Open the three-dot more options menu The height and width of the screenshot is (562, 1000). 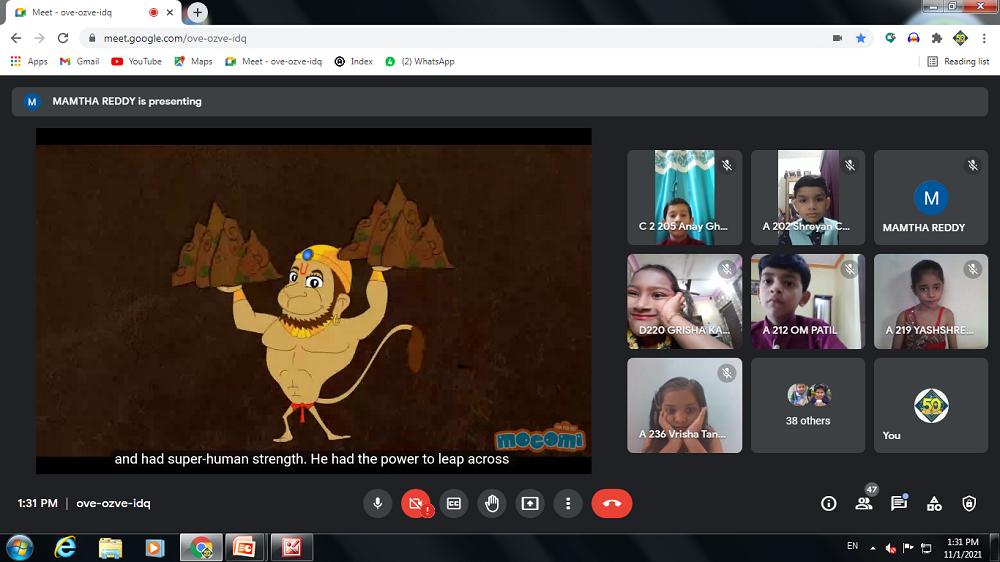coord(568,504)
